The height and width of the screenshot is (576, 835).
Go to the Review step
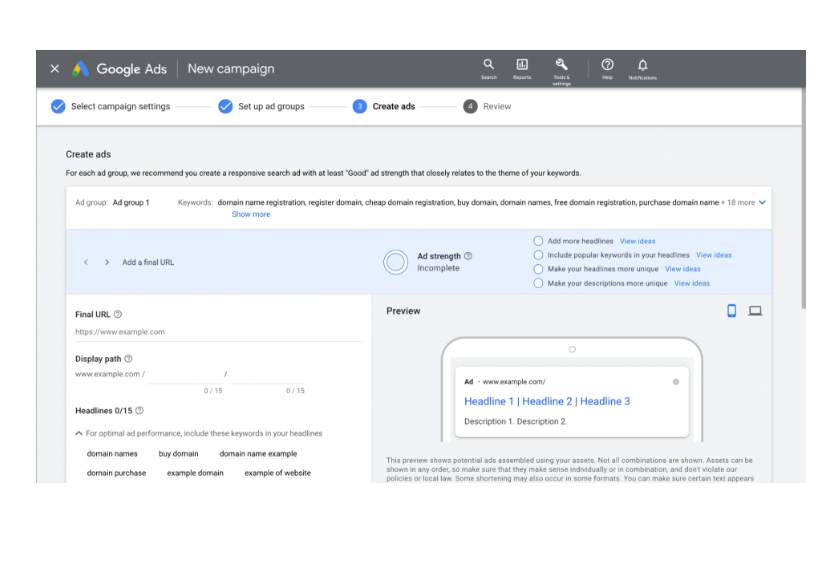(x=487, y=106)
